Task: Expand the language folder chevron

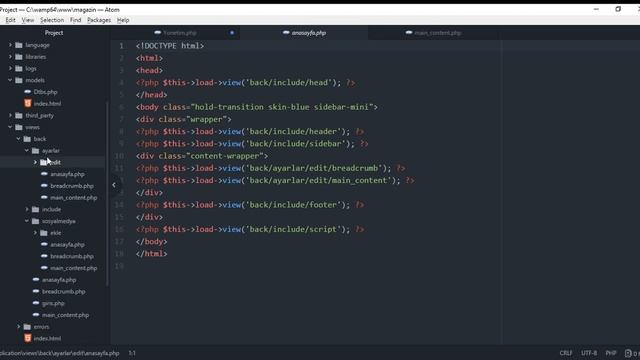Action: pyautogui.click(x=11, y=45)
